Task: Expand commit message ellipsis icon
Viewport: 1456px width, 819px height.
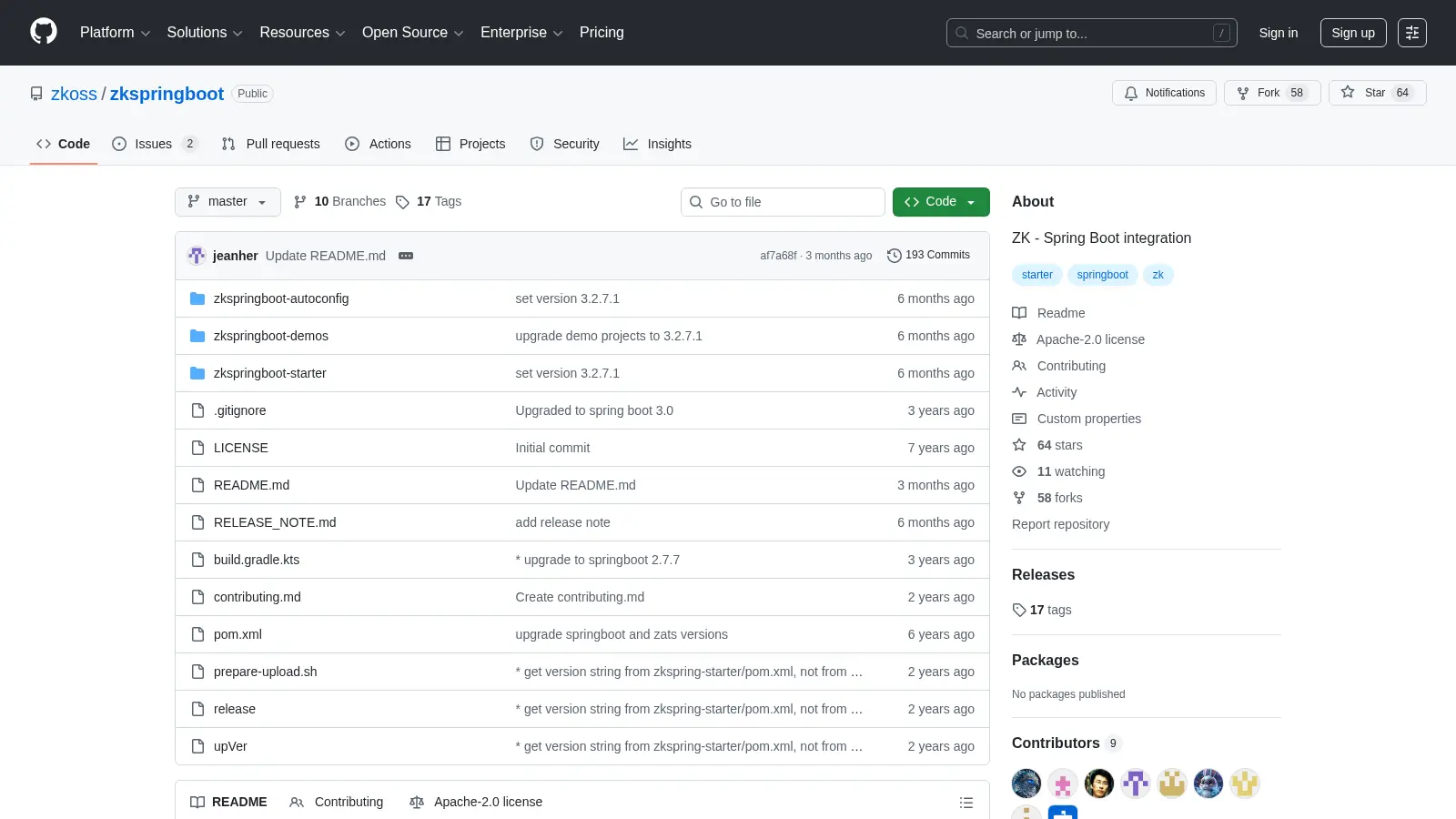Action: tap(406, 256)
